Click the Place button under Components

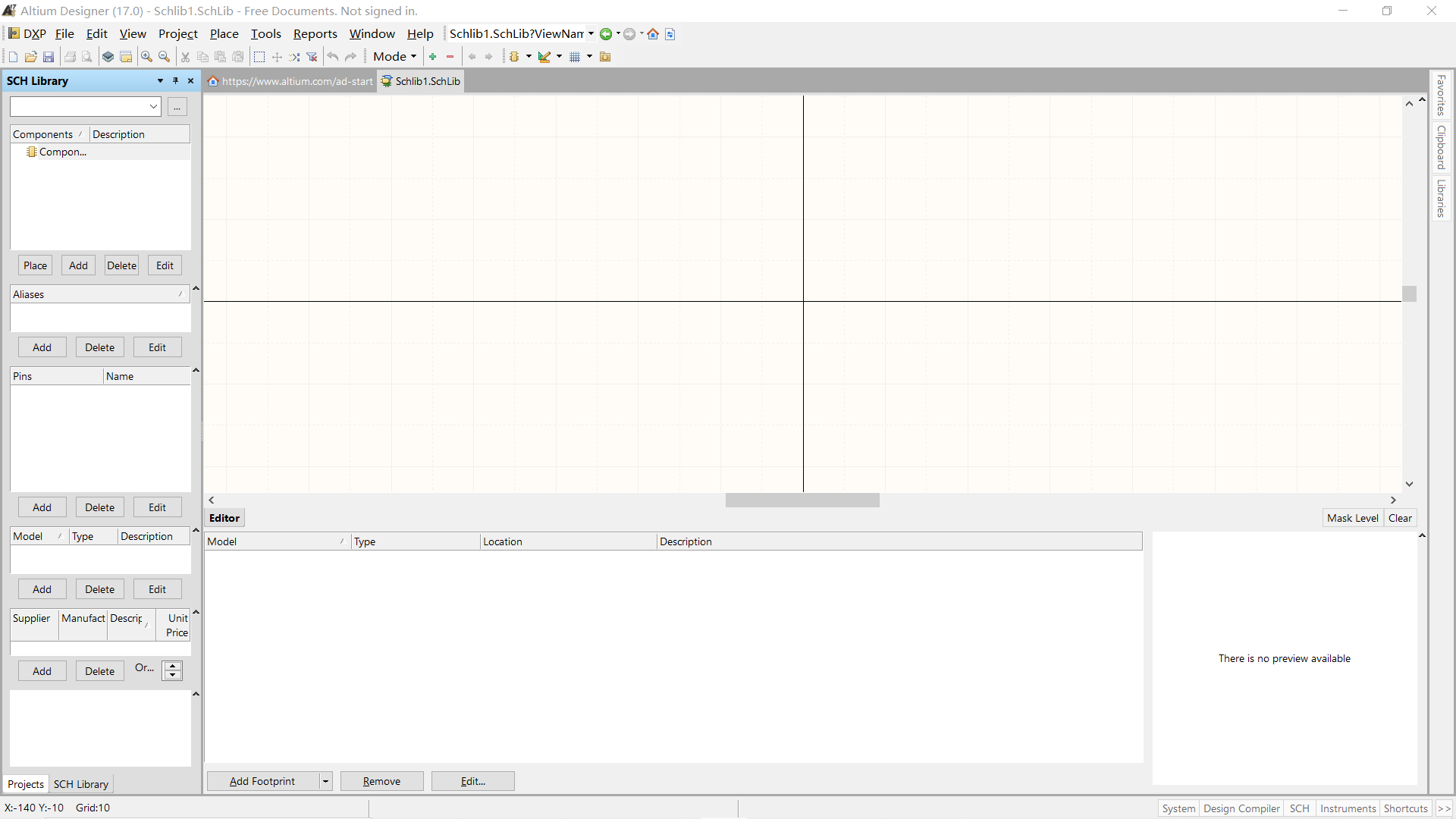pos(35,265)
